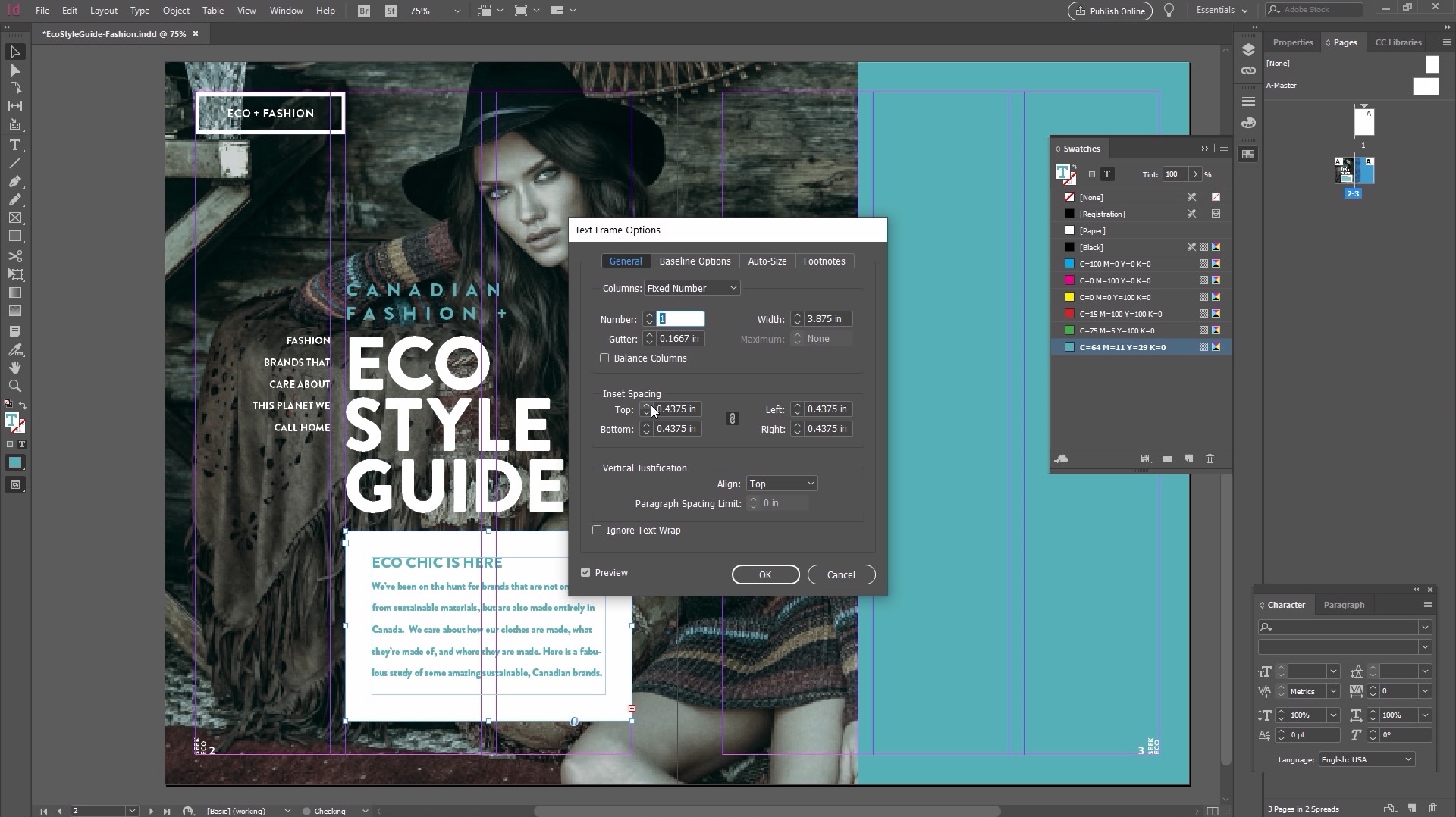Click inside the Gutter value field
1456x817 pixels.
click(679, 338)
